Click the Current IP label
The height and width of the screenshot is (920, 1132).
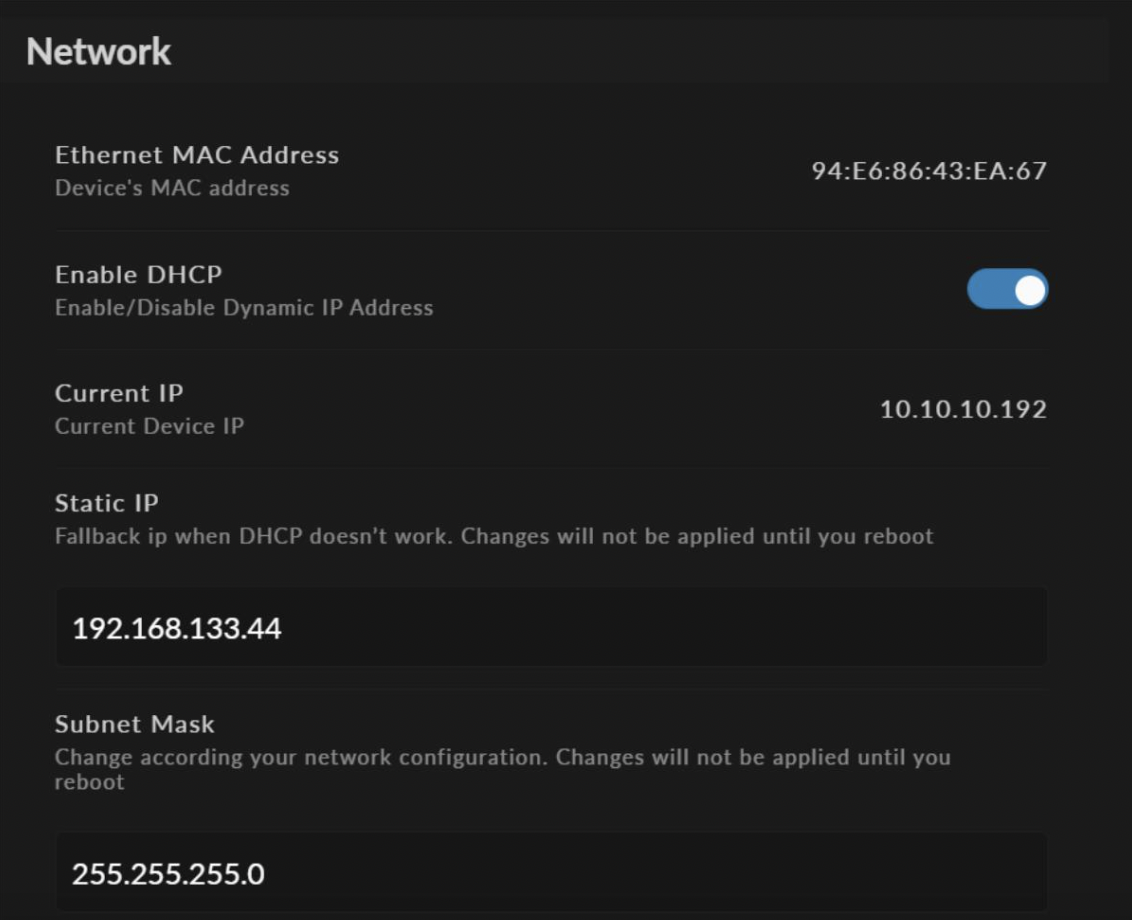tap(119, 393)
